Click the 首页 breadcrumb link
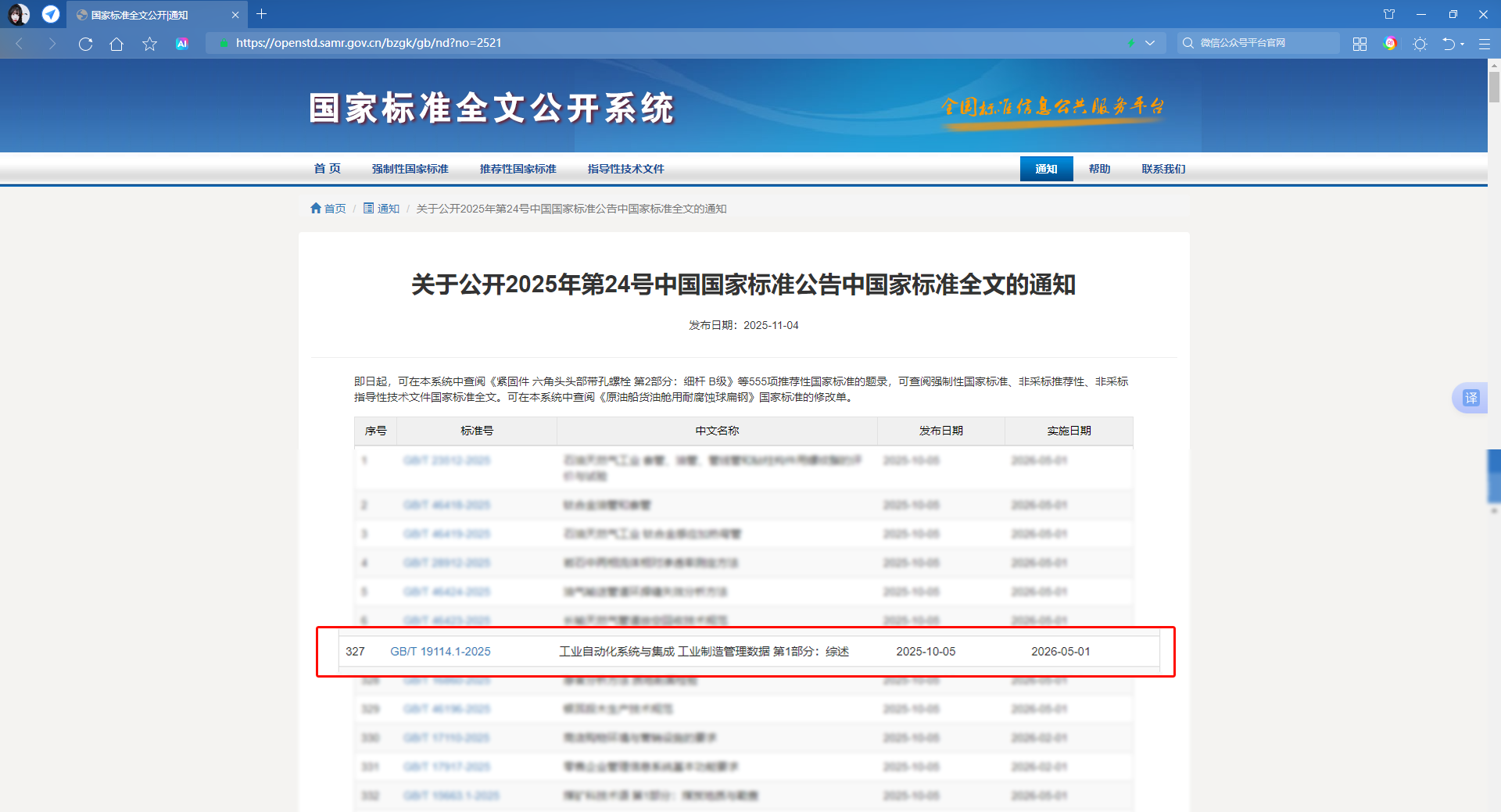1501x812 pixels. coord(335,209)
